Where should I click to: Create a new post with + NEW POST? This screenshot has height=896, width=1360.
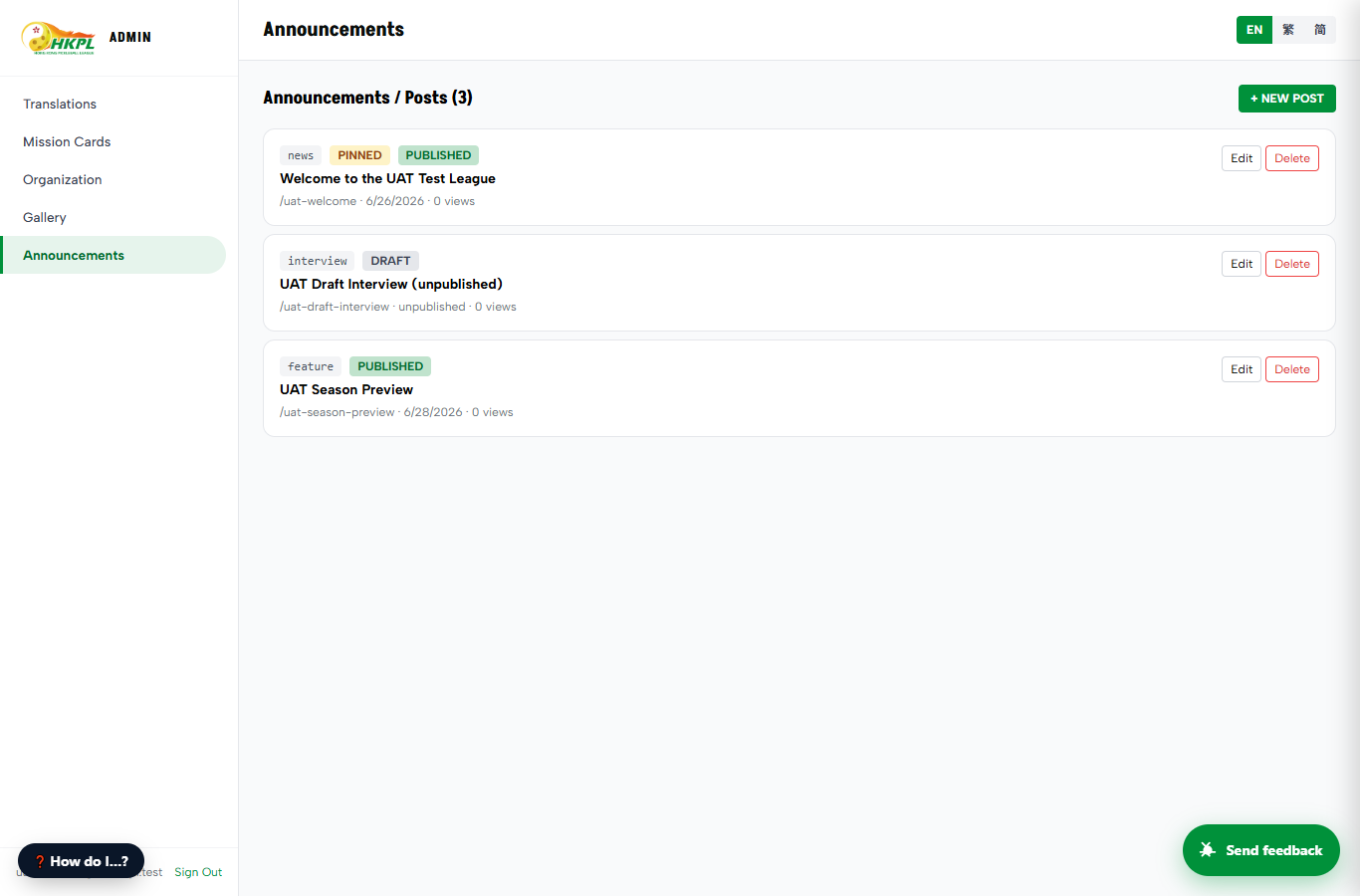(x=1286, y=99)
